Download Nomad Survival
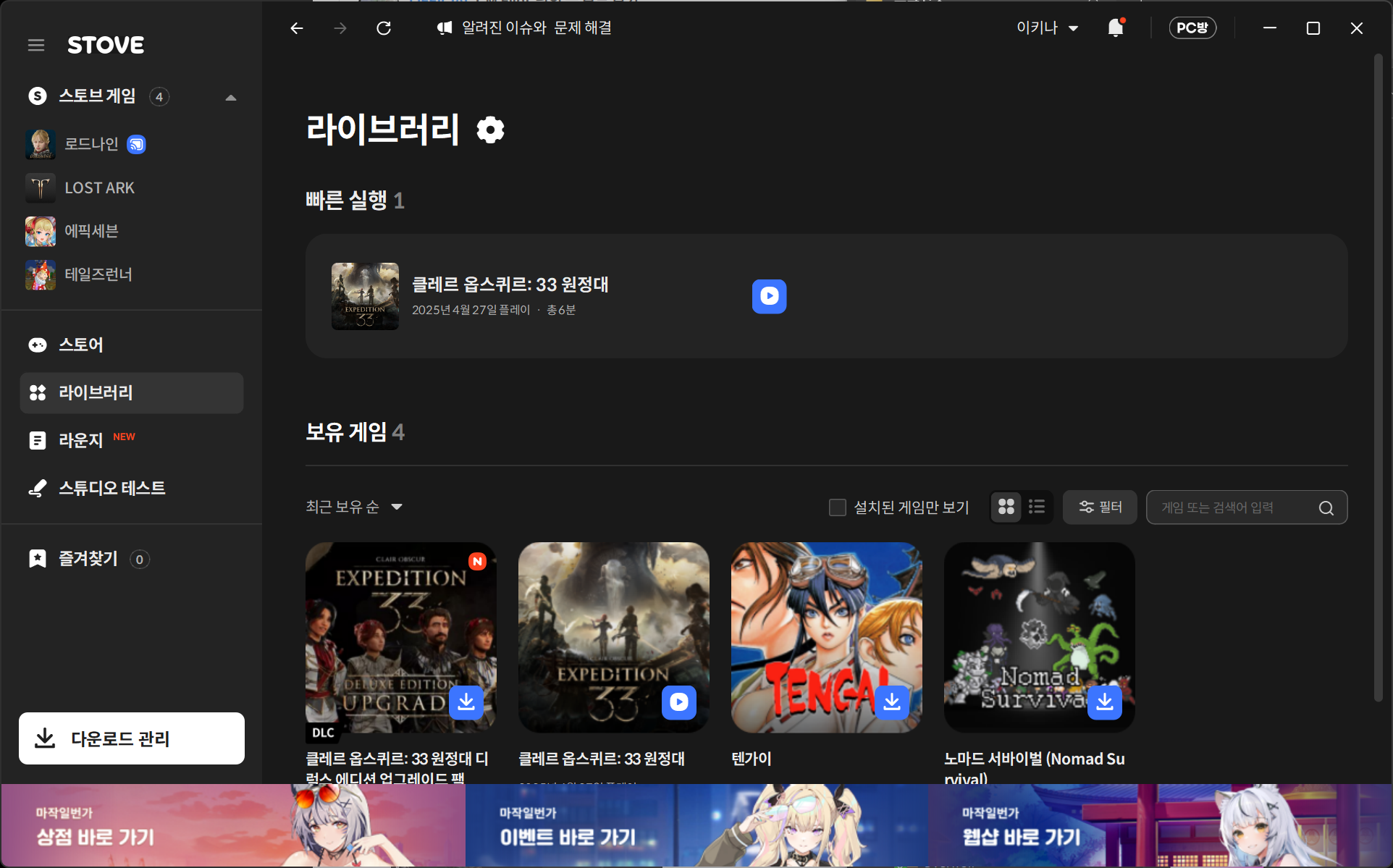1393x868 pixels. (1105, 701)
